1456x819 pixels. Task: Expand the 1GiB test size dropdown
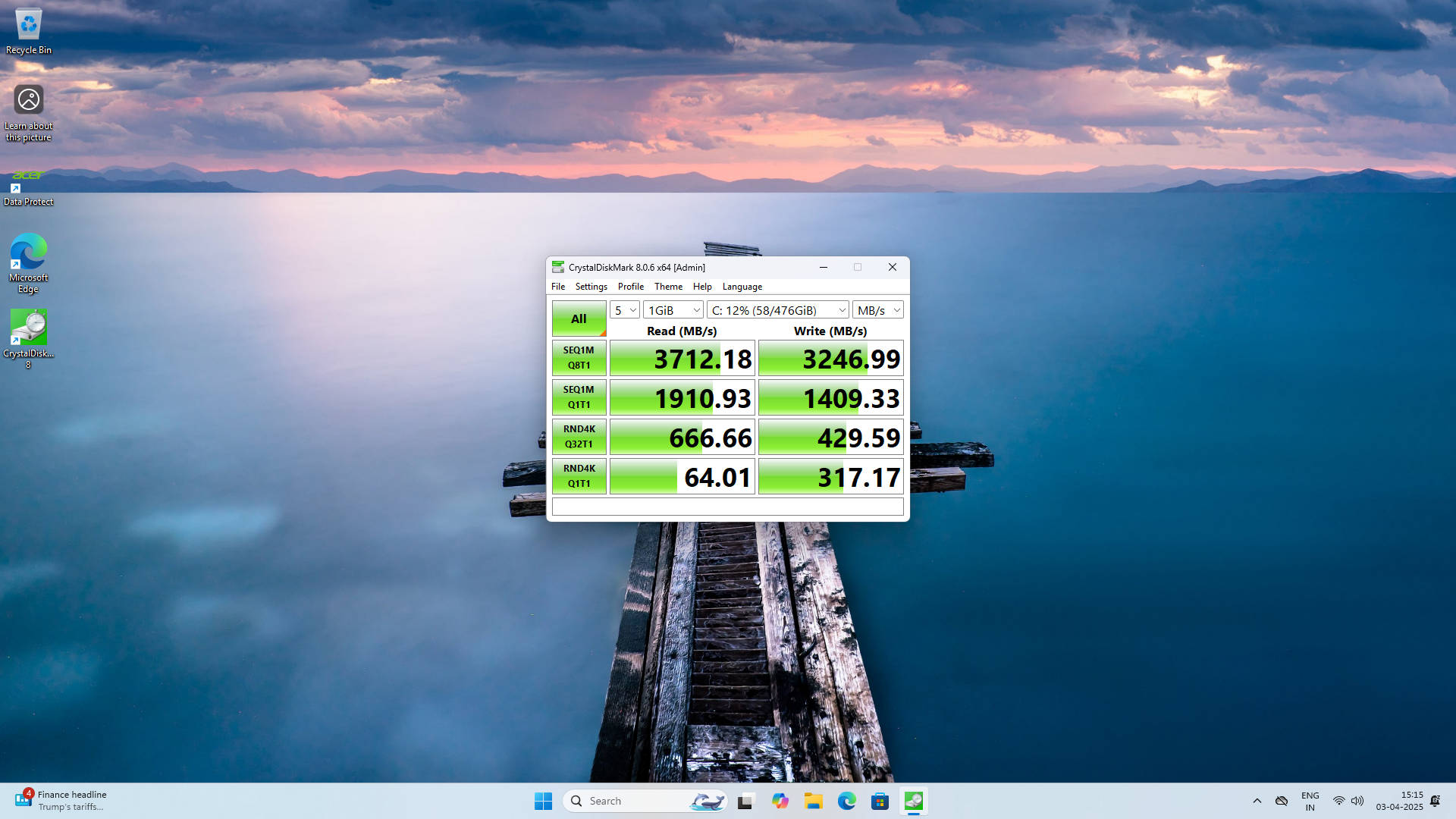(x=673, y=310)
